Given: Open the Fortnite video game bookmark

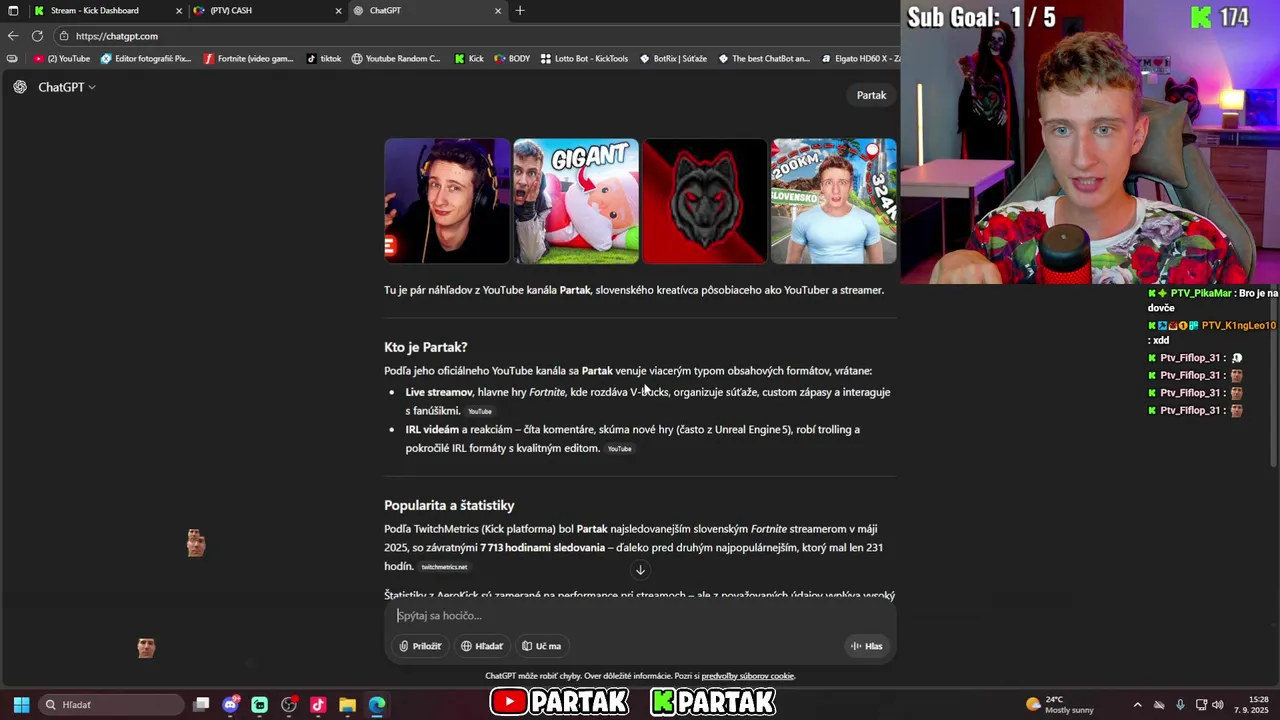Looking at the screenshot, I should pyautogui.click(x=249, y=59).
